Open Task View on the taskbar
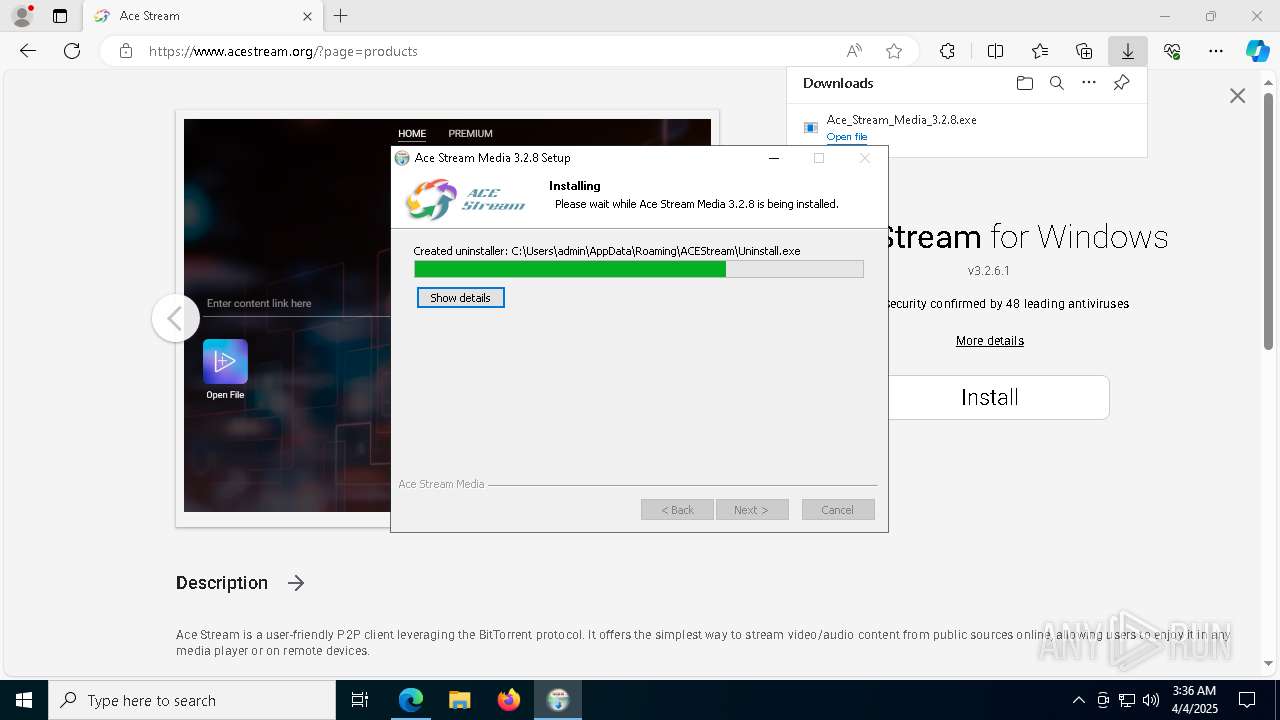The image size is (1280, 720). (360, 700)
